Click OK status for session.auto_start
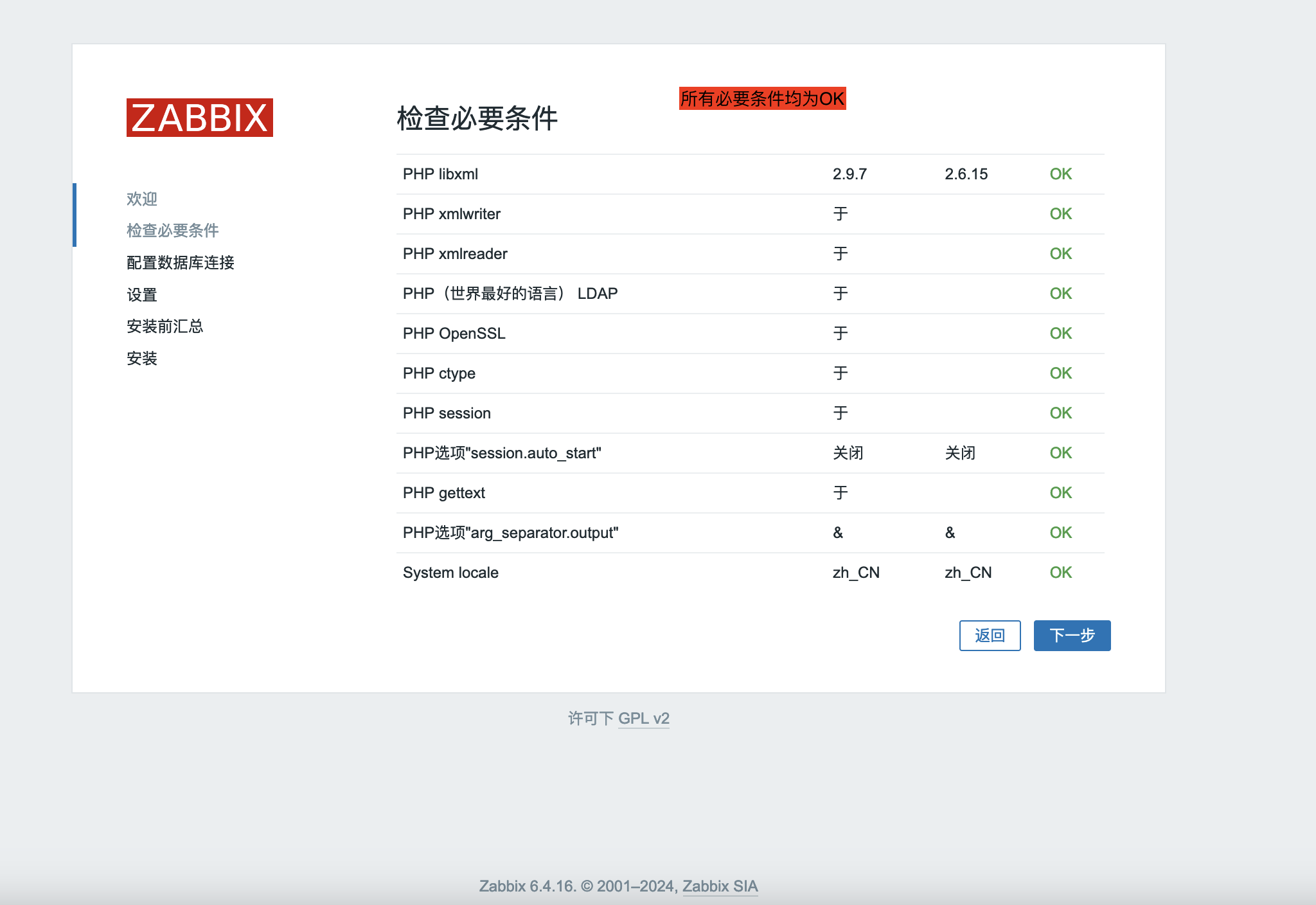The image size is (1316, 905). click(1060, 452)
